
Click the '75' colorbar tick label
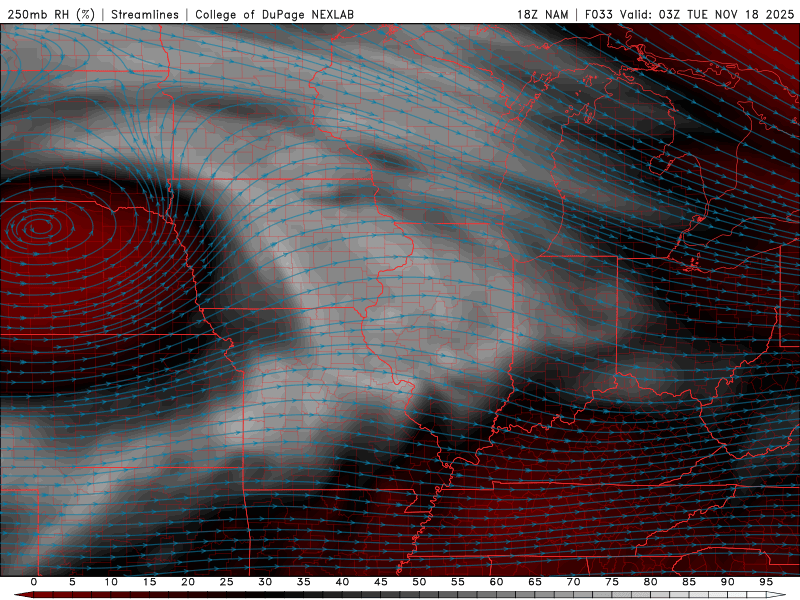coord(612,582)
